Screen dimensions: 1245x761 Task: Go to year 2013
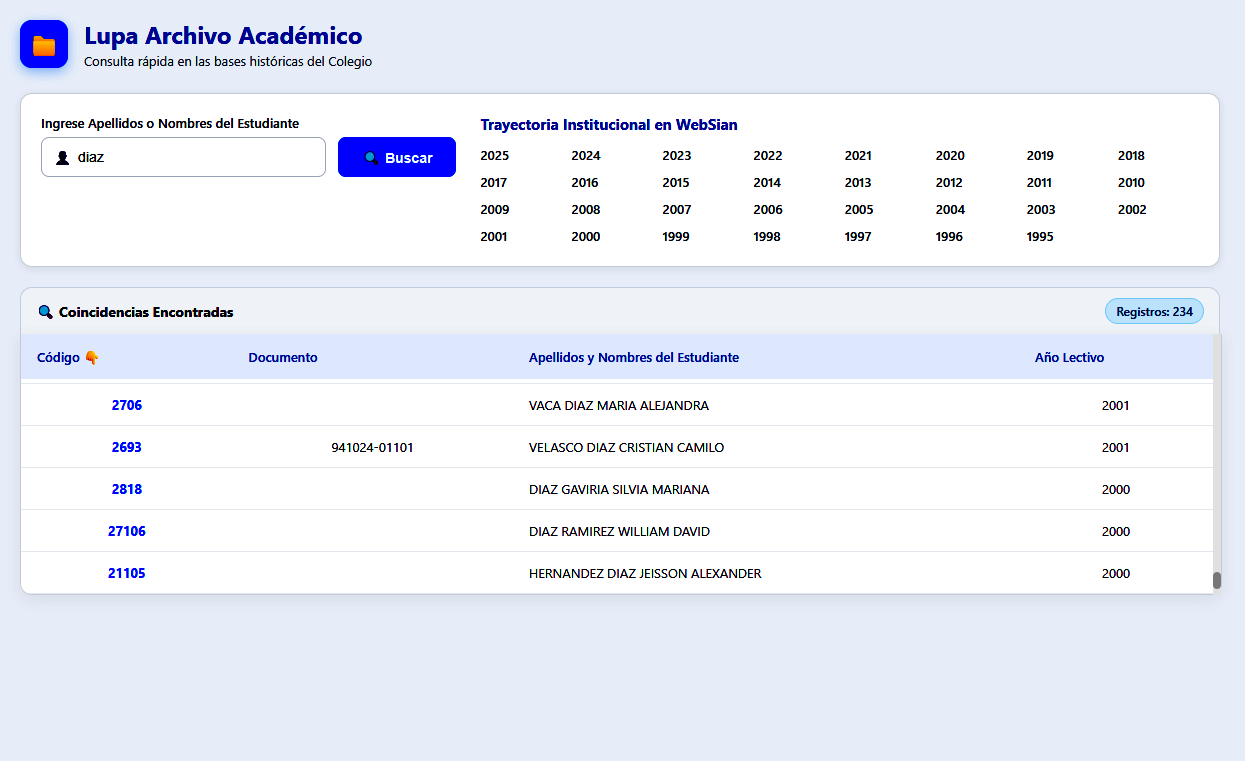[858, 183]
